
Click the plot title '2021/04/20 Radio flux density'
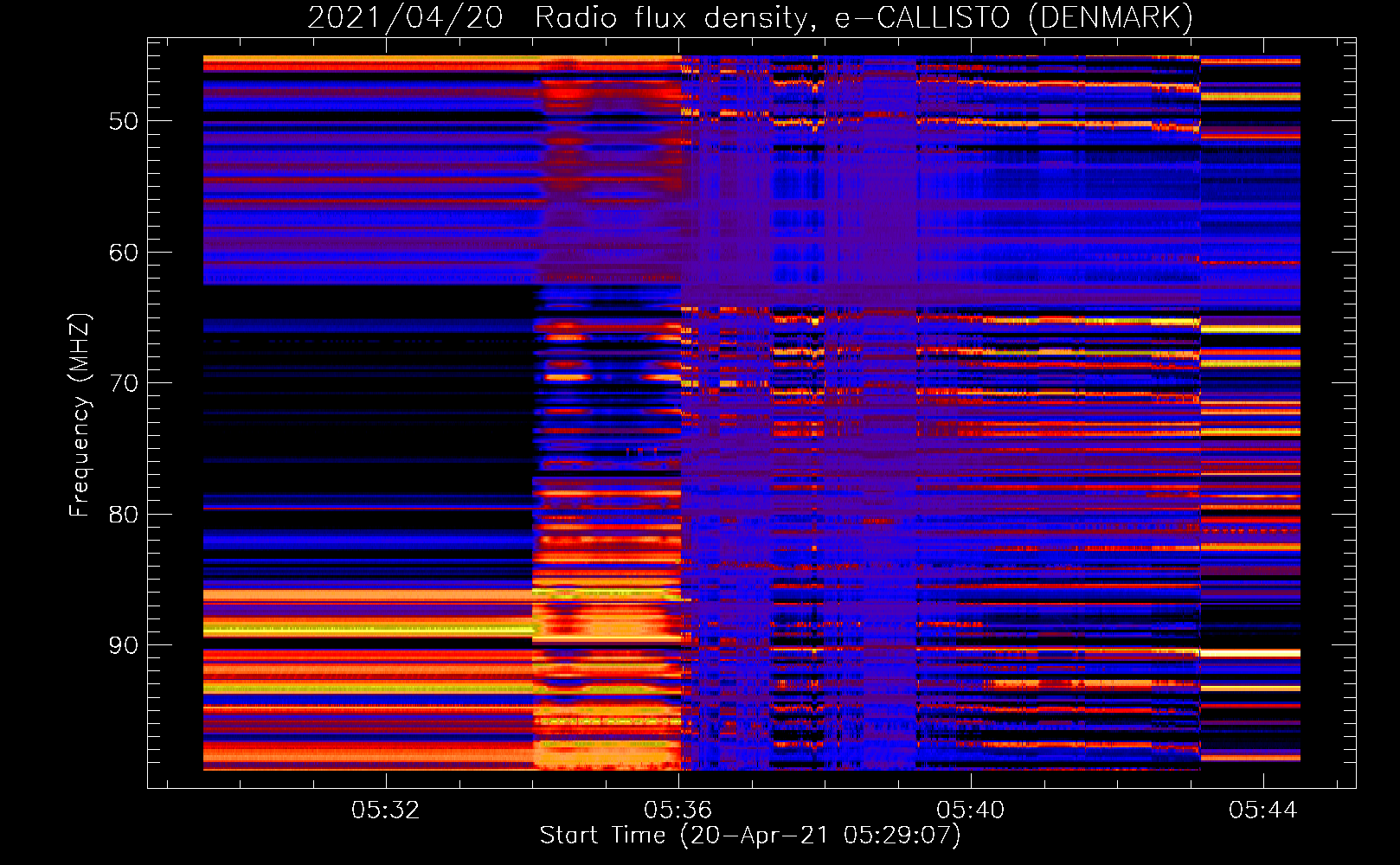click(750, 17)
